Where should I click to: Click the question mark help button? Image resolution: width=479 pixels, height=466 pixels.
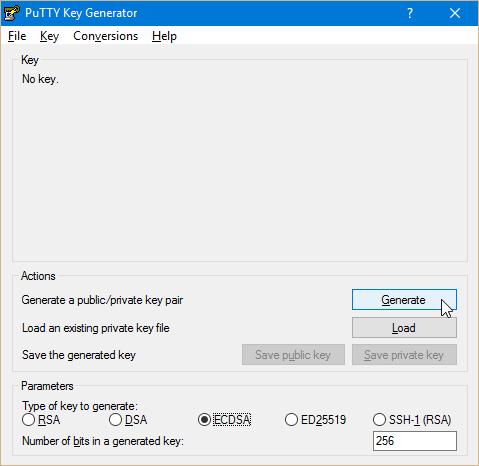pos(410,13)
